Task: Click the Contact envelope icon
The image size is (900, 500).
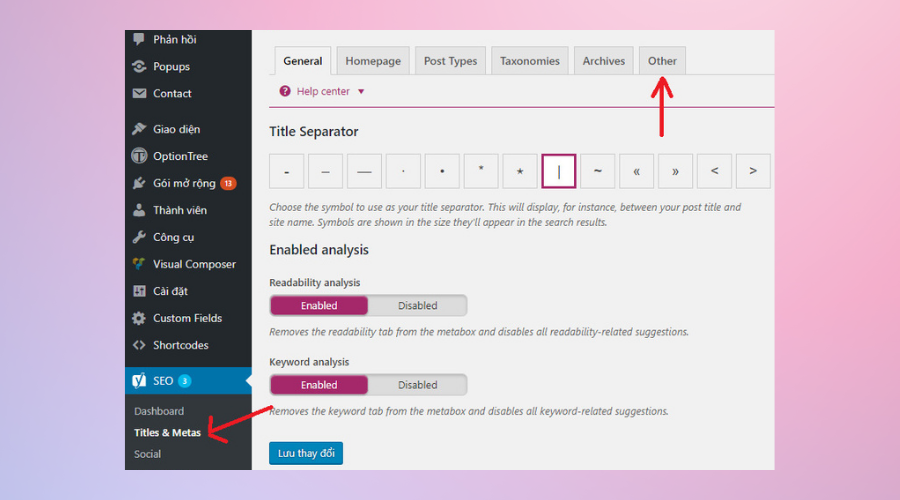Action: coord(139,93)
